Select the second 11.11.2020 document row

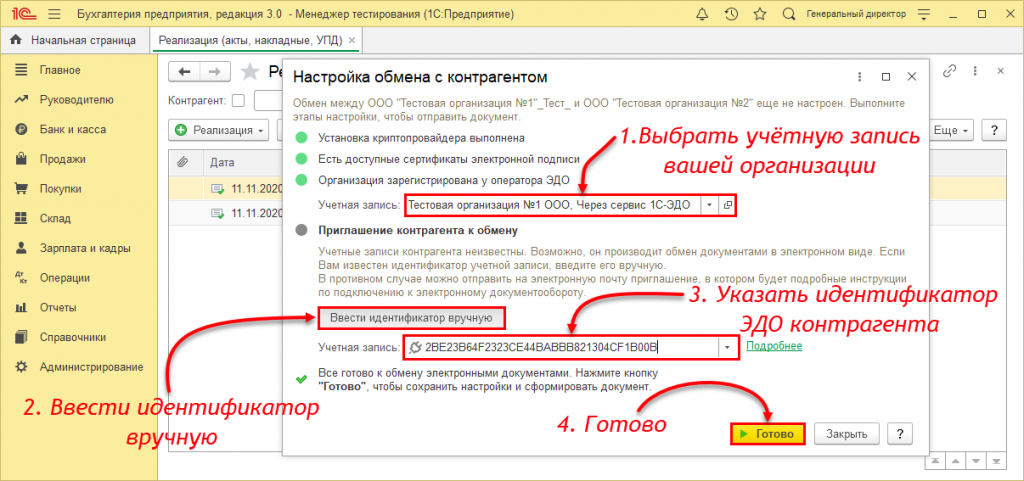click(226, 213)
